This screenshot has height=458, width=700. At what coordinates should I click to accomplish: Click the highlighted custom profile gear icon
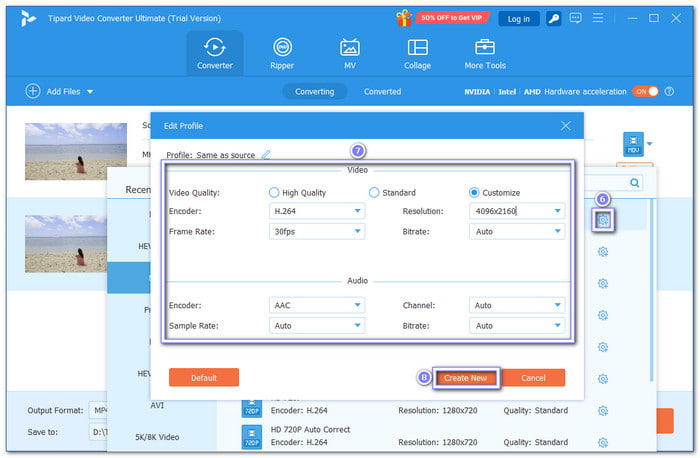[x=602, y=220]
